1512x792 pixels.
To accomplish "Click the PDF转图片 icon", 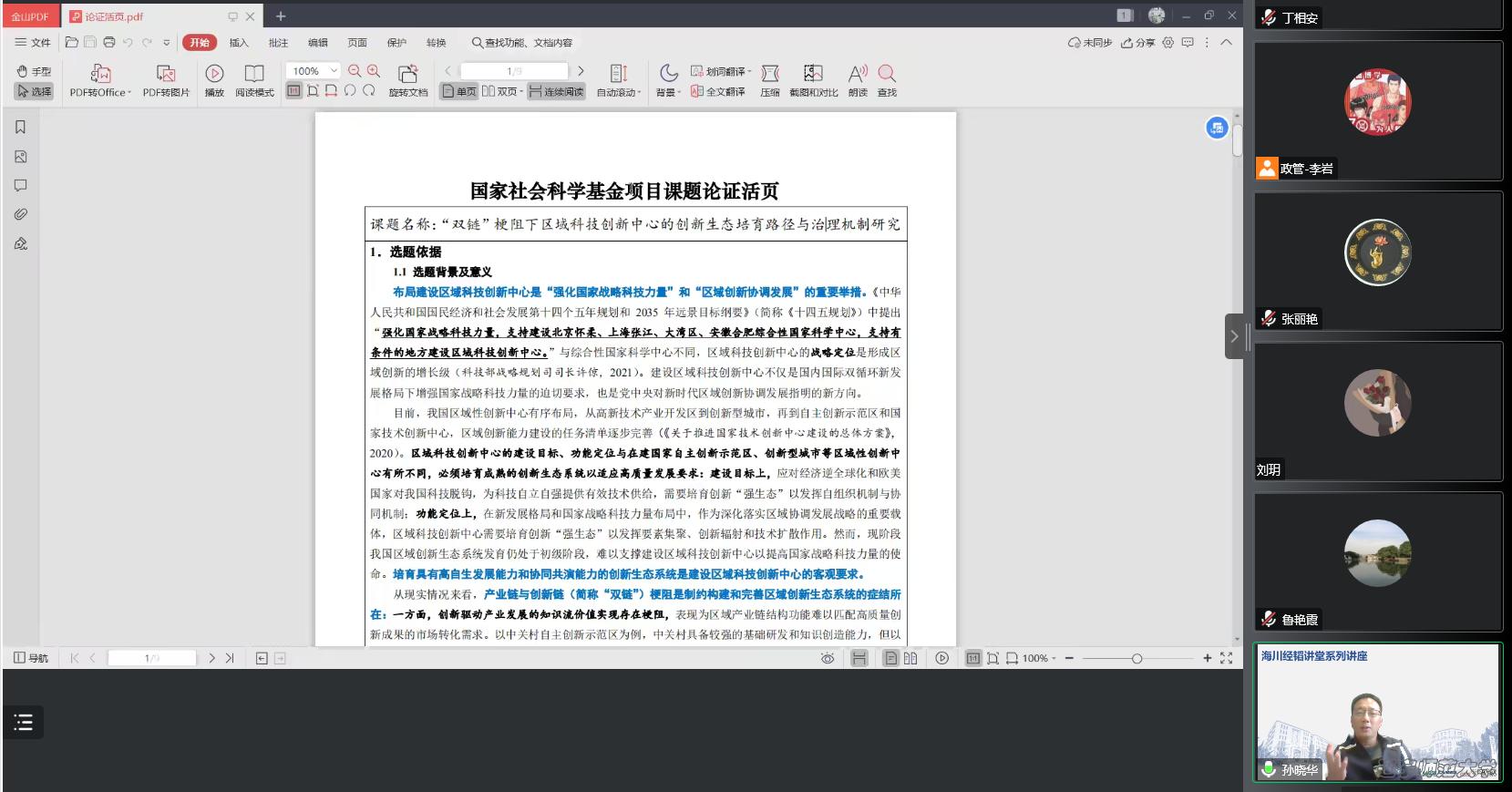I will pos(166,74).
